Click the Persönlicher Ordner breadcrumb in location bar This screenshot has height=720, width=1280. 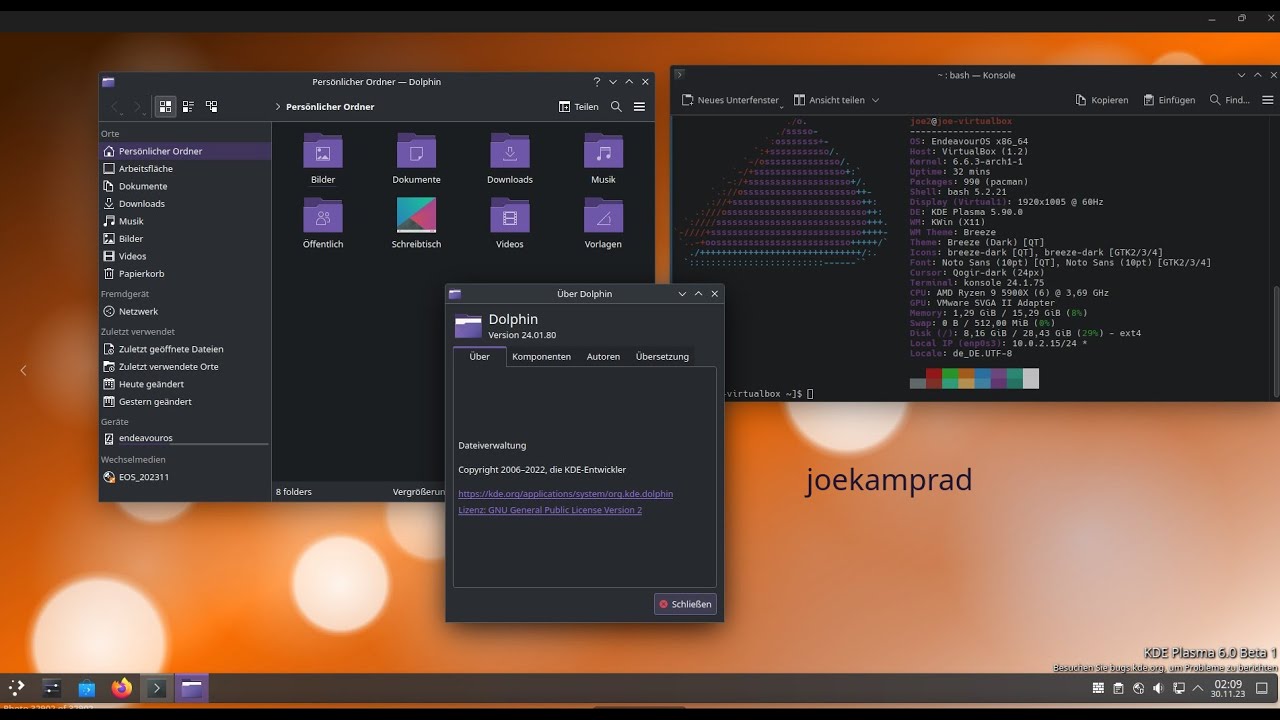tap(330, 107)
